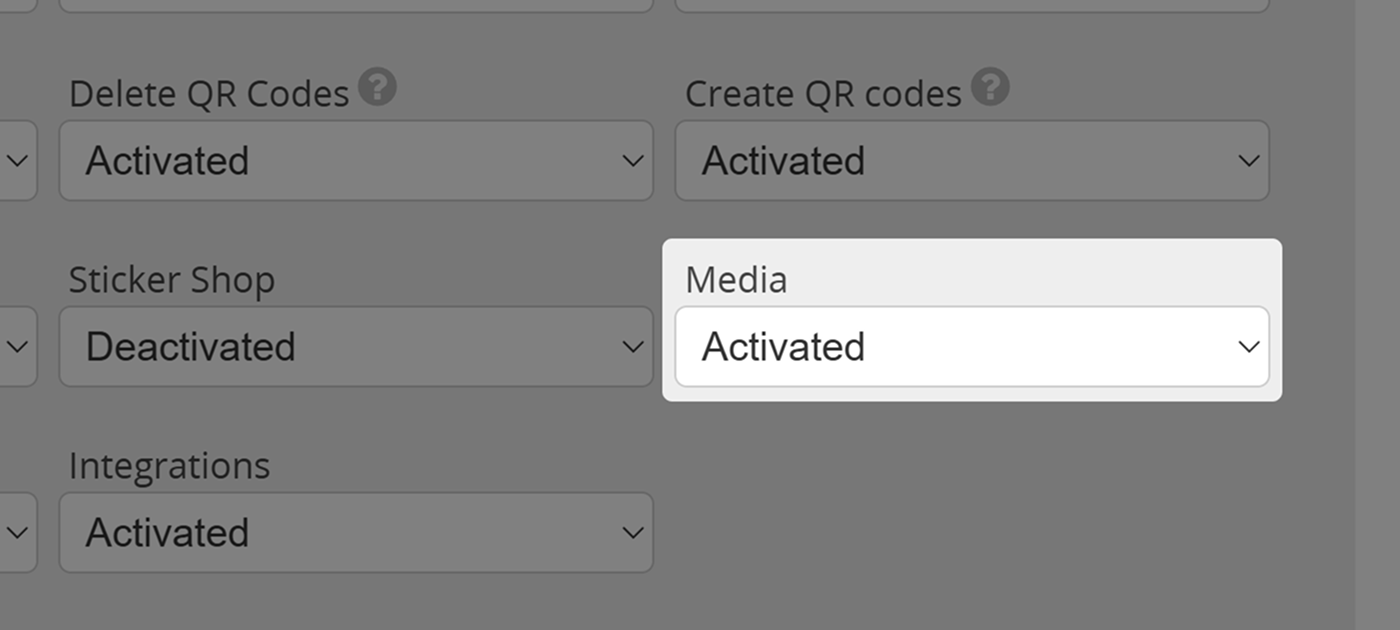Expand the Delete QR Codes selector
Image resolution: width=1400 pixels, height=630 pixels.
[357, 160]
